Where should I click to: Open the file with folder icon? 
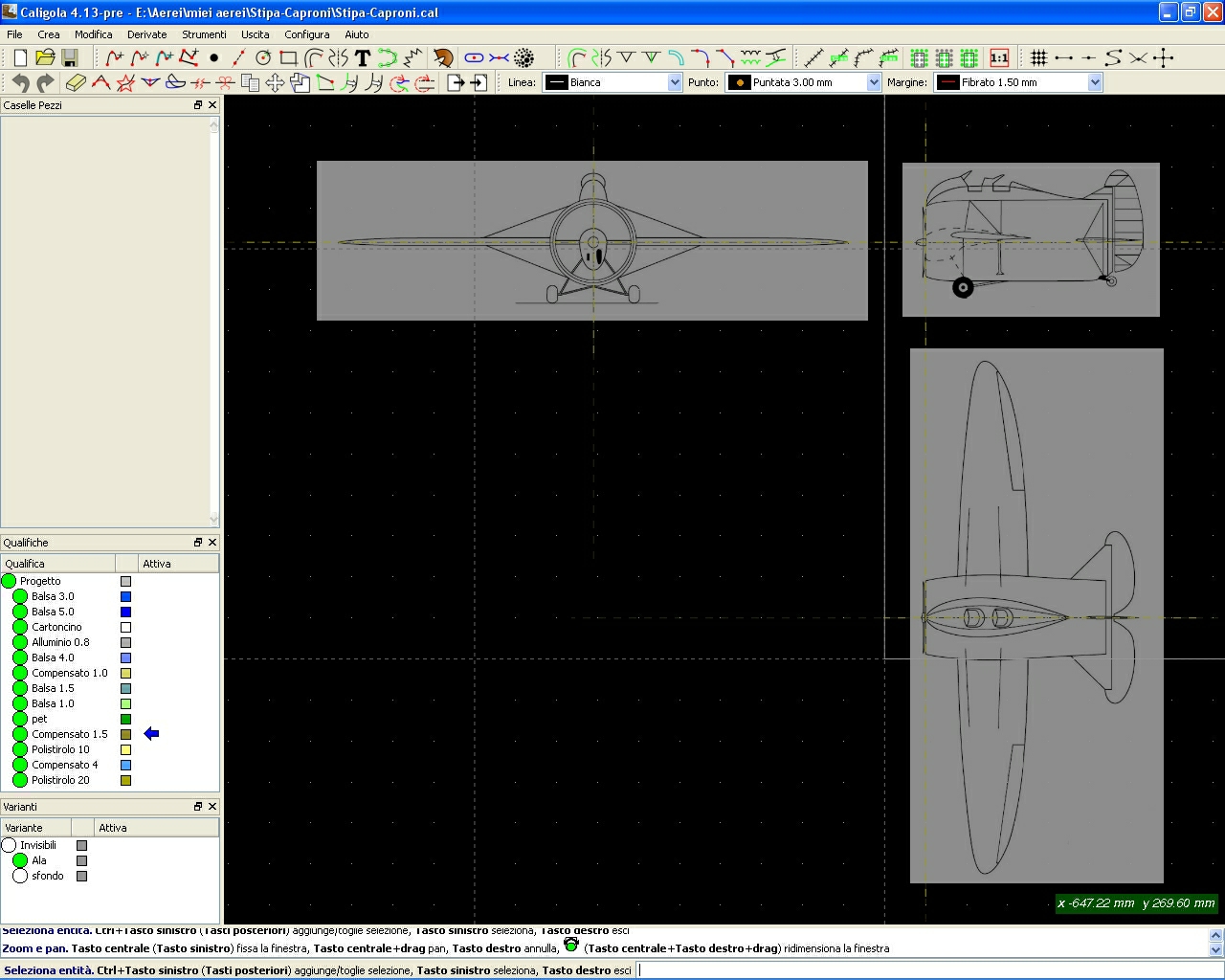[45, 58]
